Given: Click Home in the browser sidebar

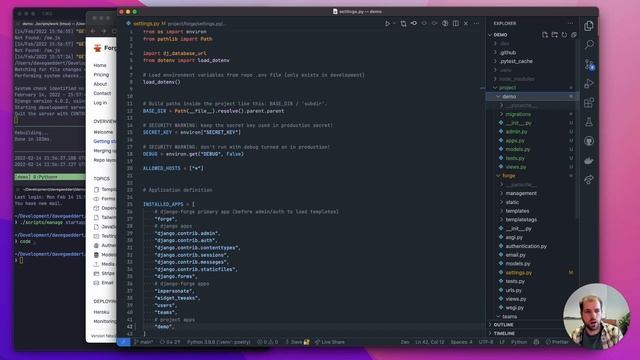Looking at the screenshot, I should click(100, 65).
